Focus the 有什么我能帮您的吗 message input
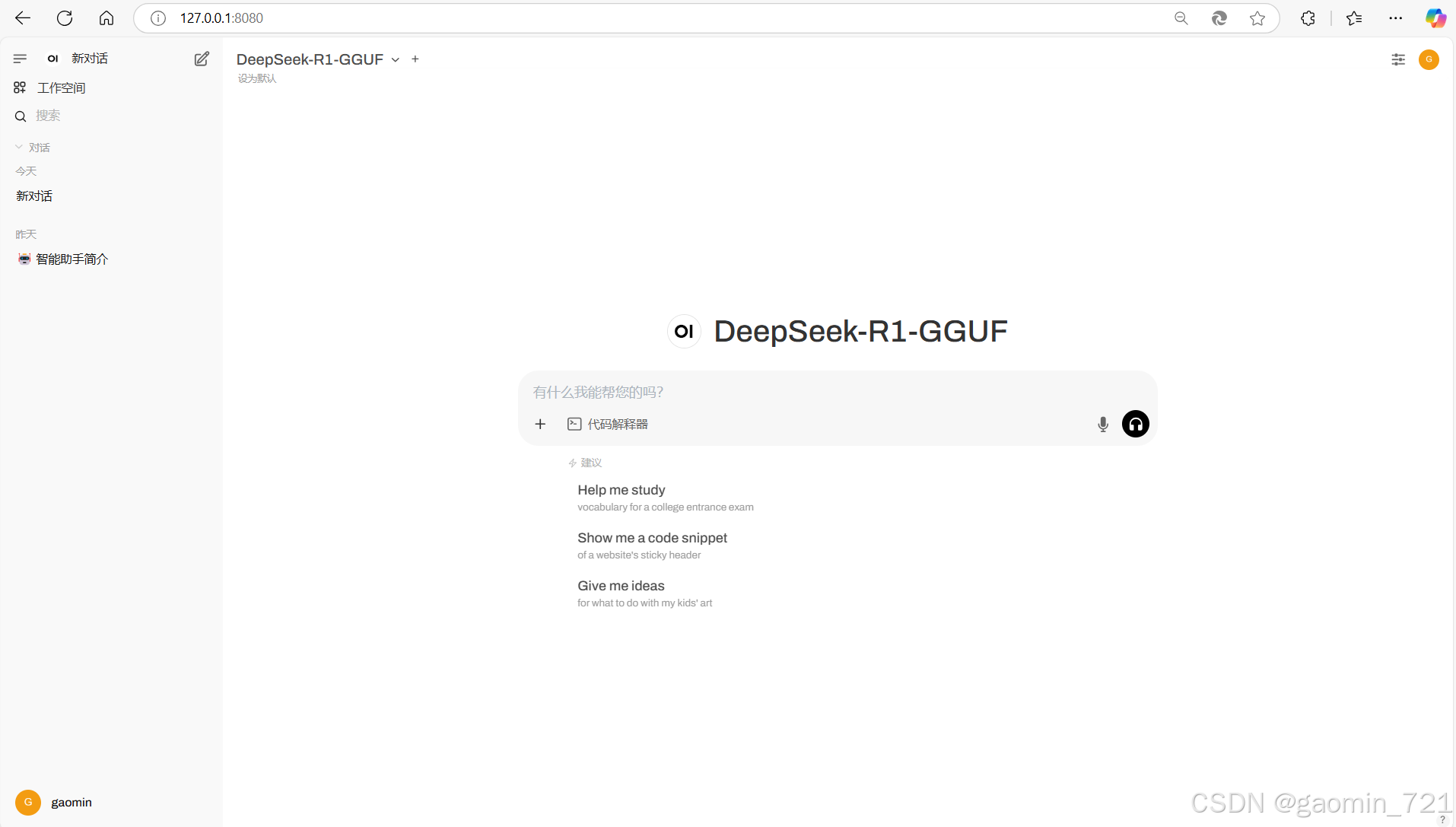Screen dimensions: 1456x827 [837, 392]
